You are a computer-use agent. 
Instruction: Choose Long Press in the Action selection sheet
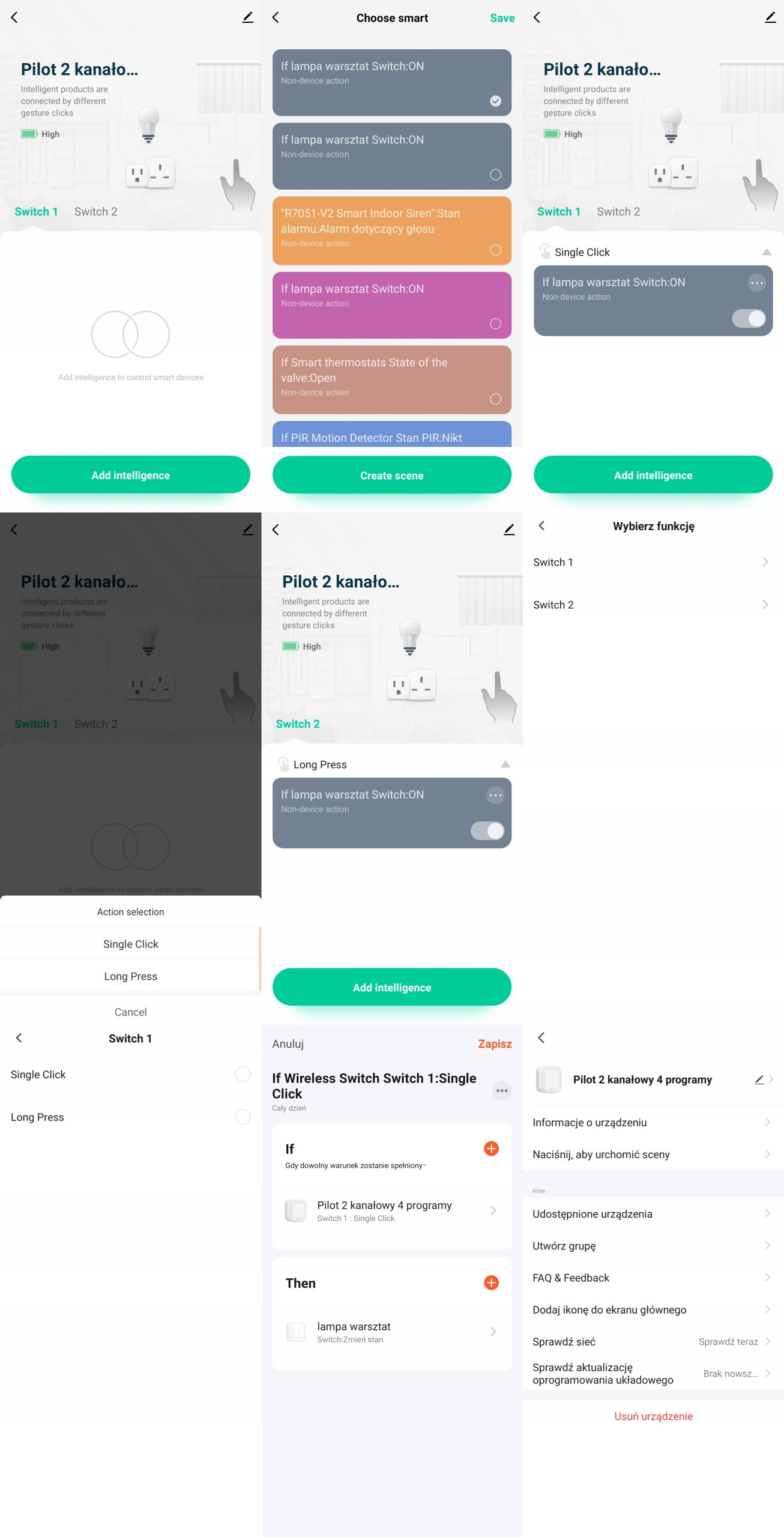coord(130,976)
